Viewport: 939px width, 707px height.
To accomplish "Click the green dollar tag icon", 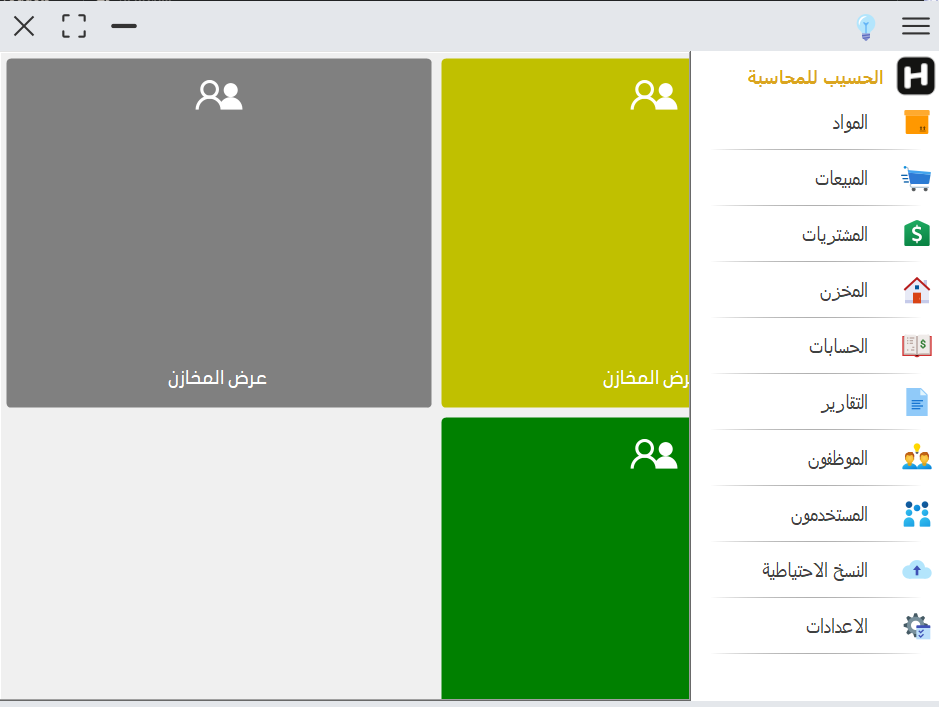I will 917,234.
